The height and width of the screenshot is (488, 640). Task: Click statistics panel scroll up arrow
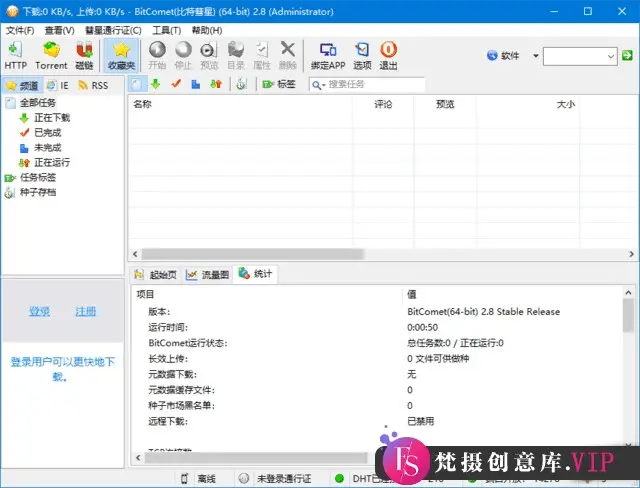[x=628, y=292]
